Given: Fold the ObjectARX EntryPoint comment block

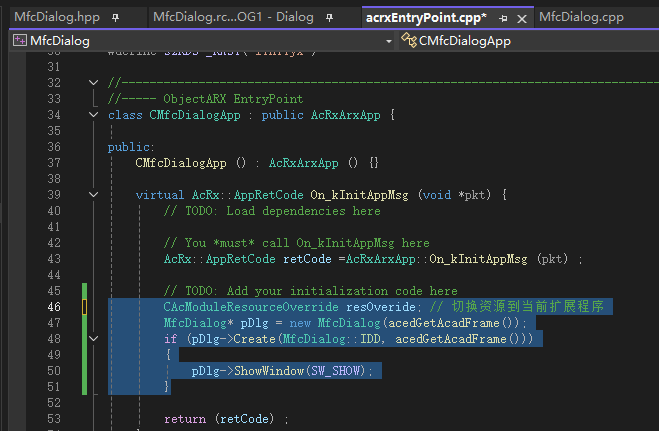Looking at the screenshot, I should [94, 83].
